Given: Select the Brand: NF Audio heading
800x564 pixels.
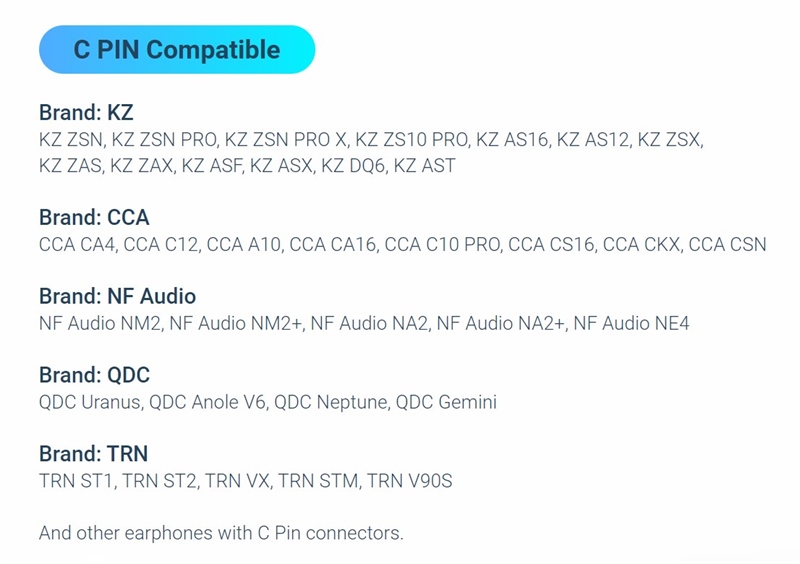Looking at the screenshot, I should [117, 296].
